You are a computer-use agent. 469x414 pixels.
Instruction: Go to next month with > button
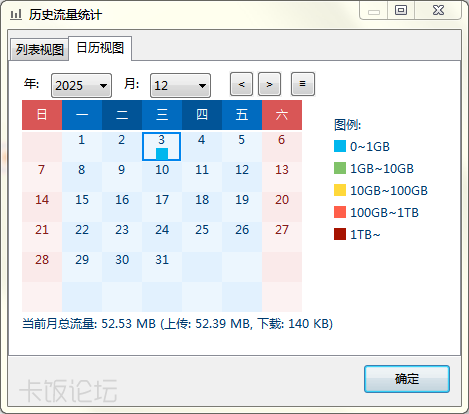click(269, 84)
